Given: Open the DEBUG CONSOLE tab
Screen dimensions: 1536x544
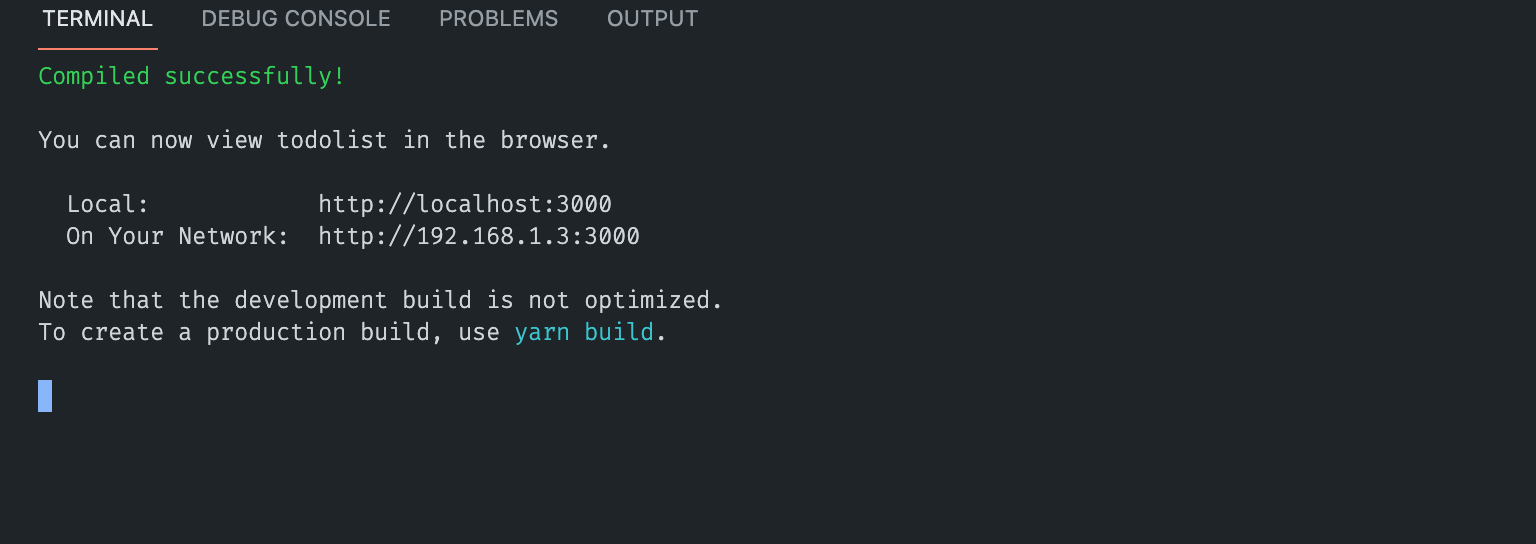Looking at the screenshot, I should [296, 19].
